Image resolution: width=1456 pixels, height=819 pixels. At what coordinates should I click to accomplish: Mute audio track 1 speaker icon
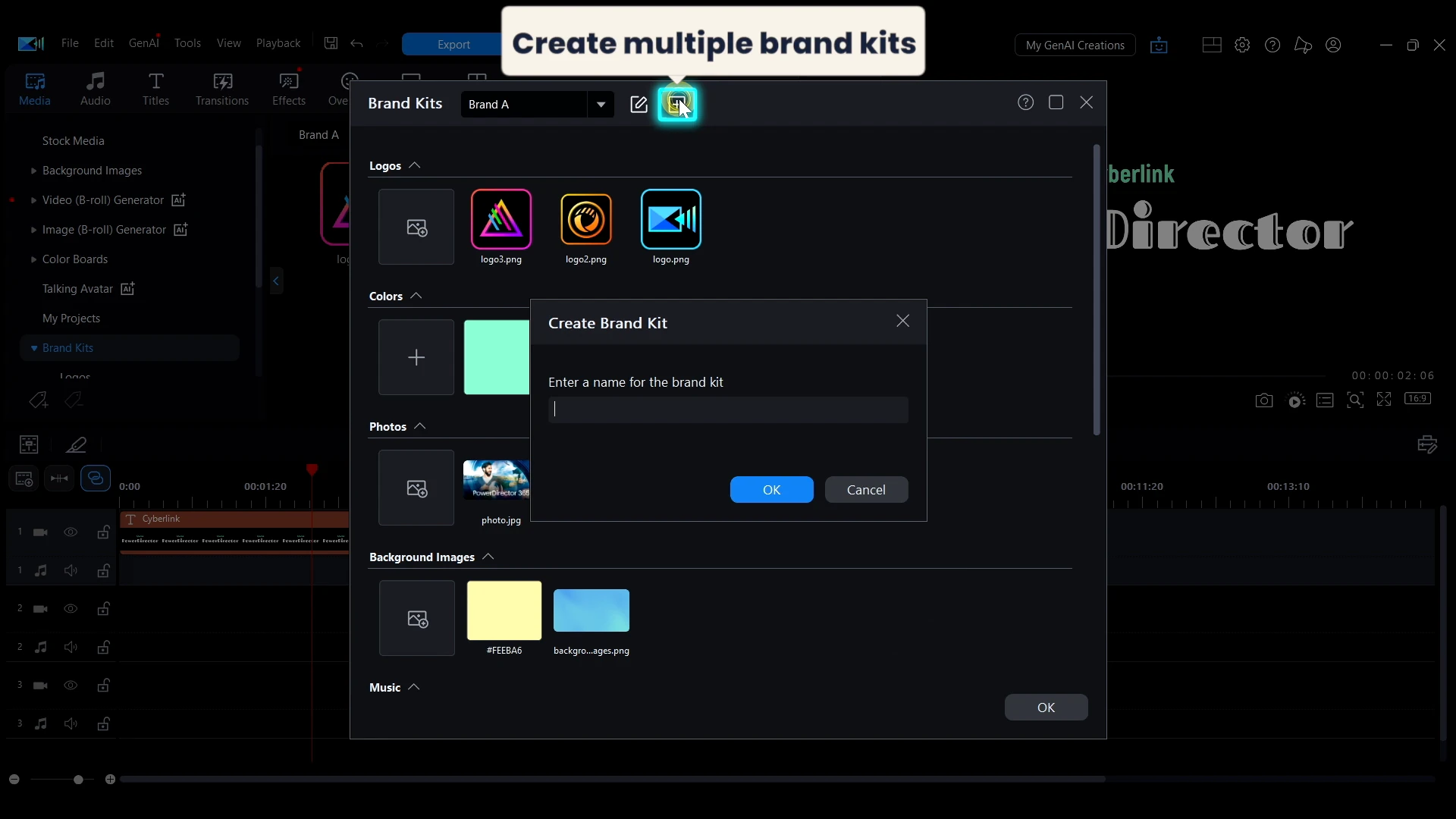point(71,570)
